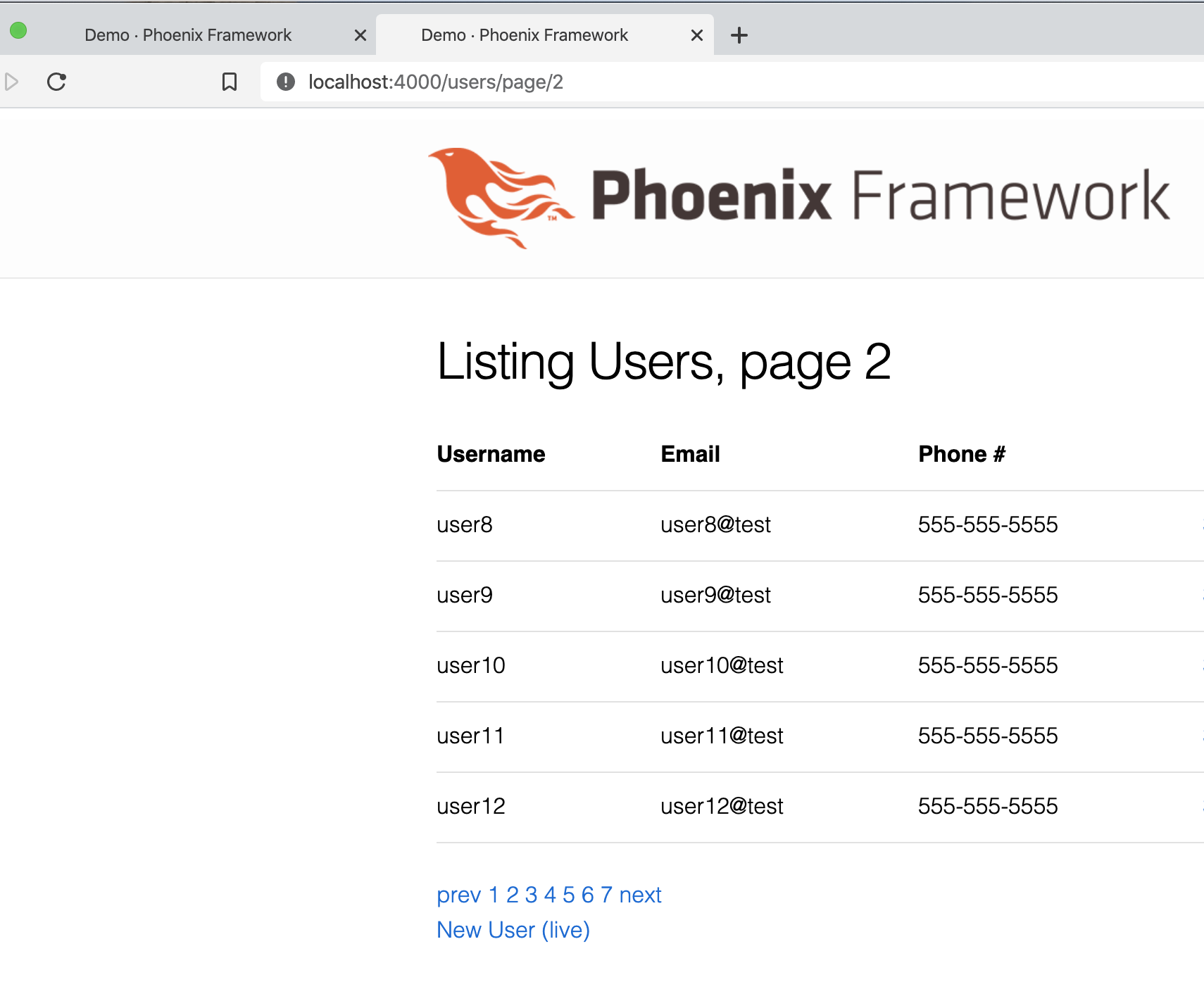Viewport: 1204px width, 1001px height.
Task: Reload the current page
Action: (56, 82)
